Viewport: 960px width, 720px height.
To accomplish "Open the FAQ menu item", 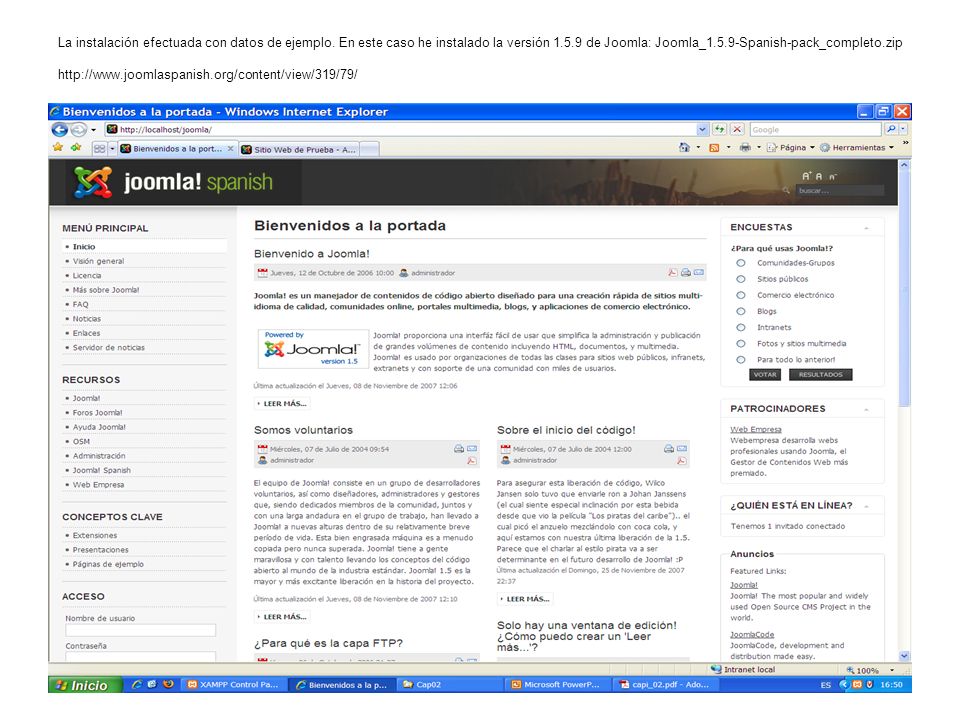I will 80,304.
